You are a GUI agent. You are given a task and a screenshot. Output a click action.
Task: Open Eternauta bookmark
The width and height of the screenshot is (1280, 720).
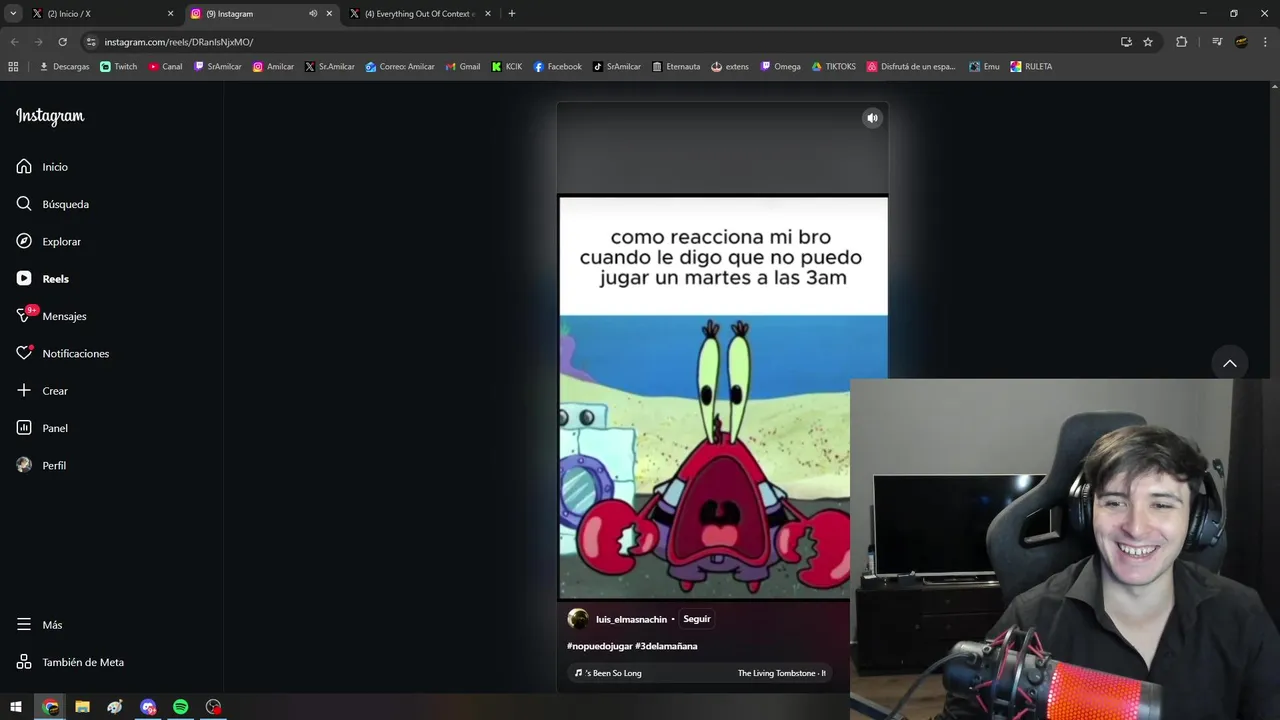tap(676, 67)
